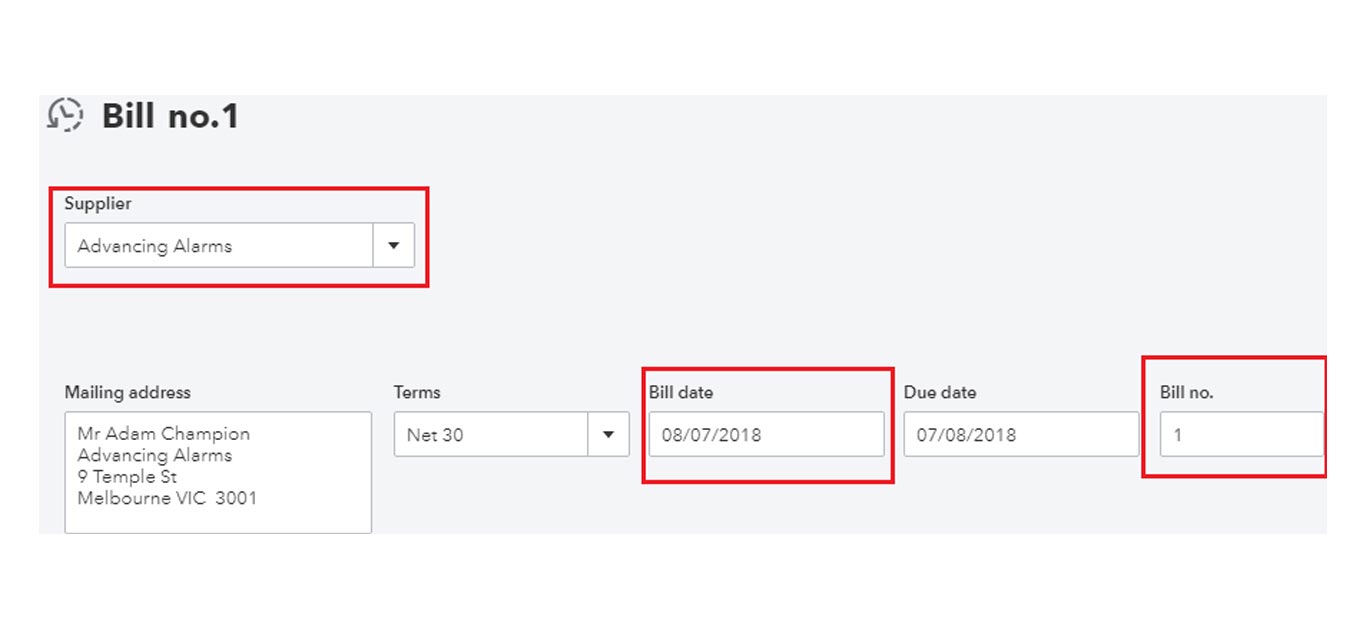
Task: Place cursor on 9 Temple St line
Action: 127,476
